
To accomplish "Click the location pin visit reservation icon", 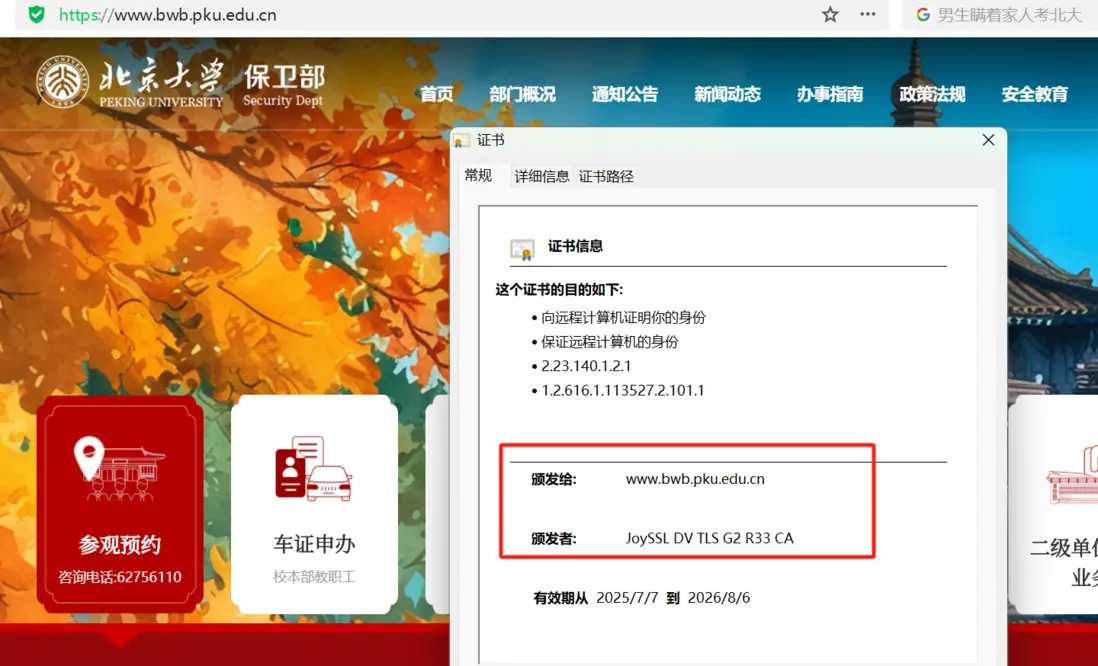I will click(x=119, y=468).
